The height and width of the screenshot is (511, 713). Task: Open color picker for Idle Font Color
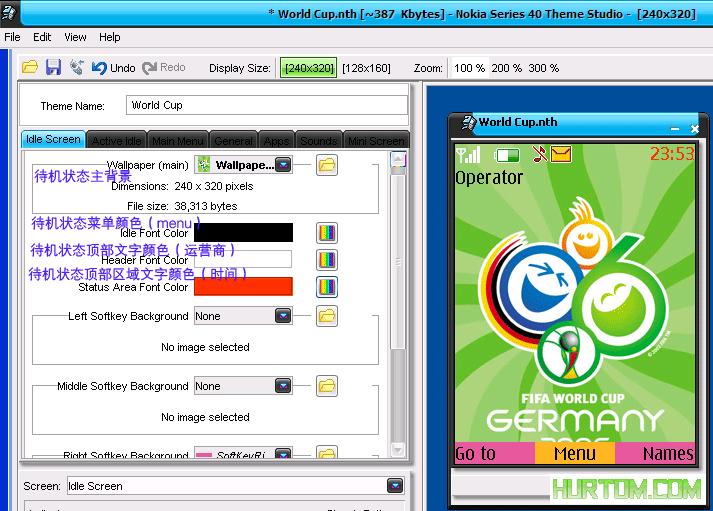point(327,233)
